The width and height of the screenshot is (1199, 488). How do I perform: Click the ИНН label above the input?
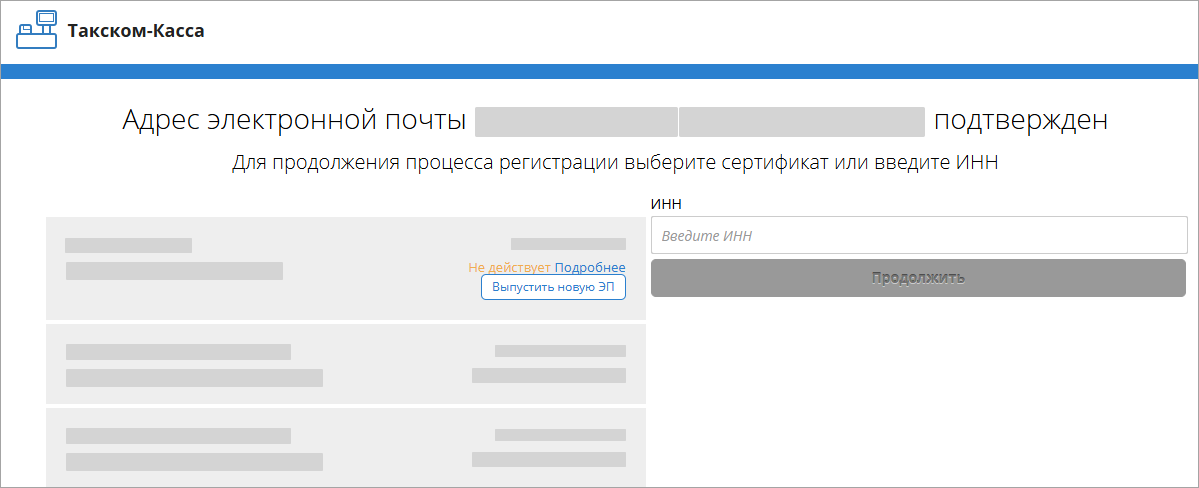[x=666, y=204]
